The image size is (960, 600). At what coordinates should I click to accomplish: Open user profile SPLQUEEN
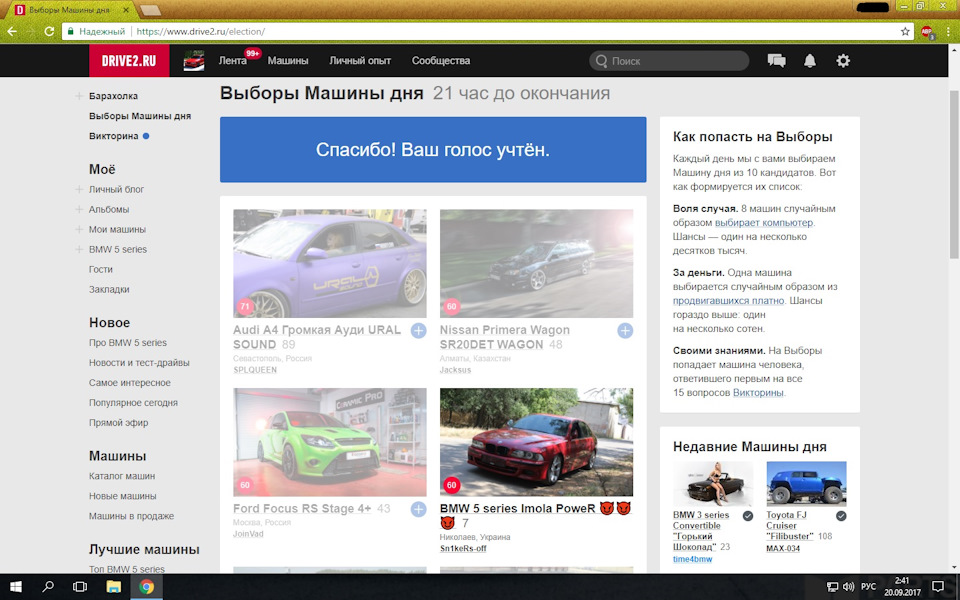pyautogui.click(x=255, y=370)
